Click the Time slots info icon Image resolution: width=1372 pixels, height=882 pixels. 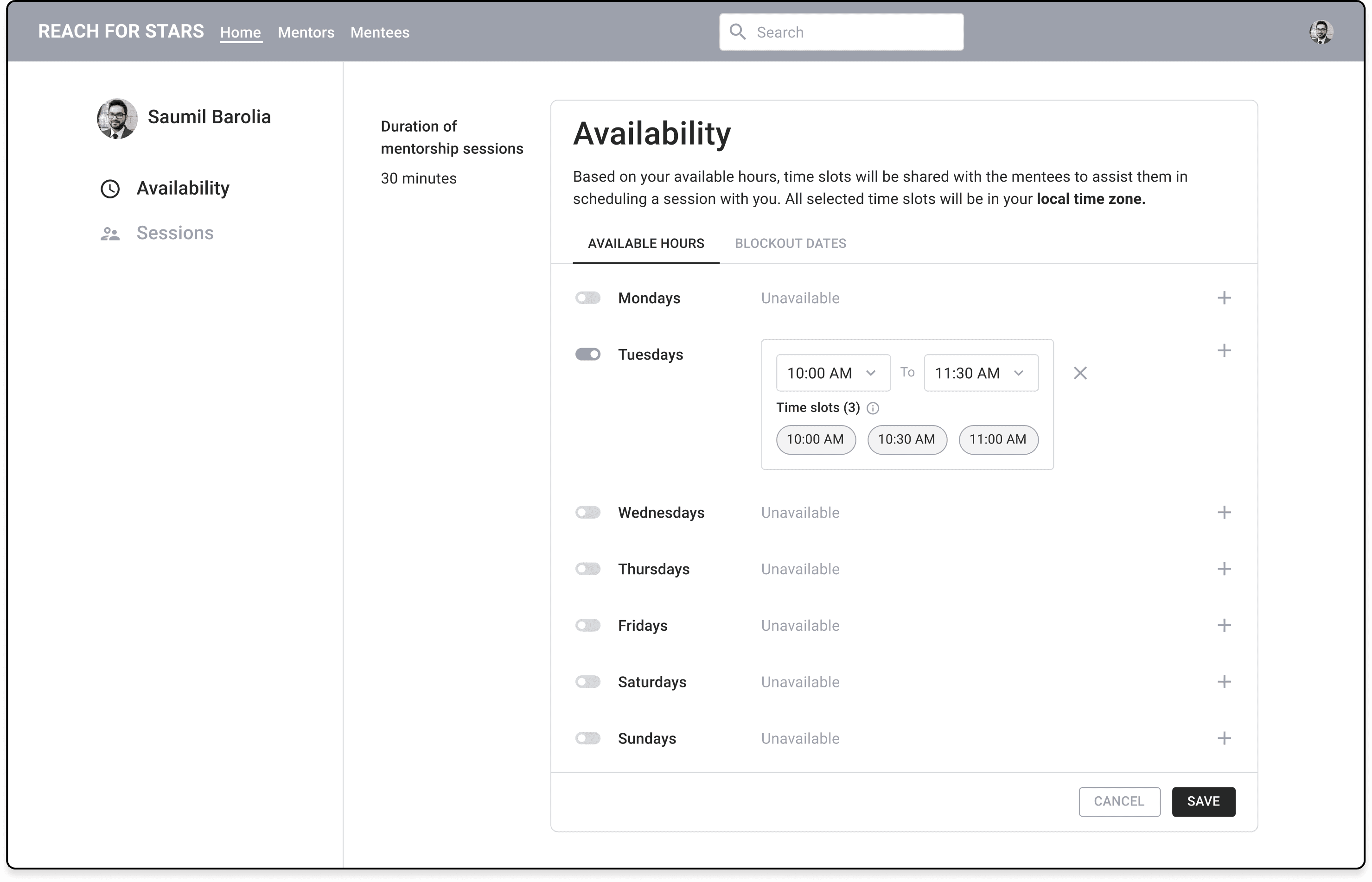click(x=873, y=408)
